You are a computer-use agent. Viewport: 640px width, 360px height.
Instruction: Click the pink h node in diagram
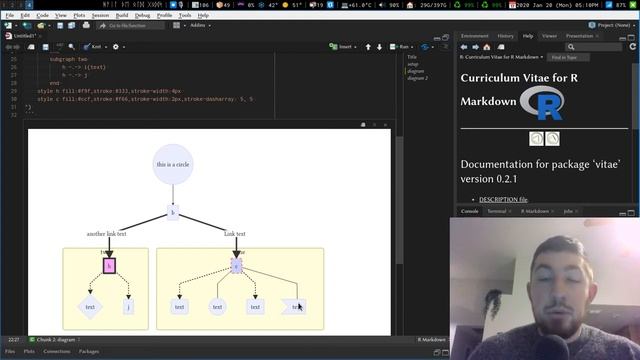[x=109, y=266]
